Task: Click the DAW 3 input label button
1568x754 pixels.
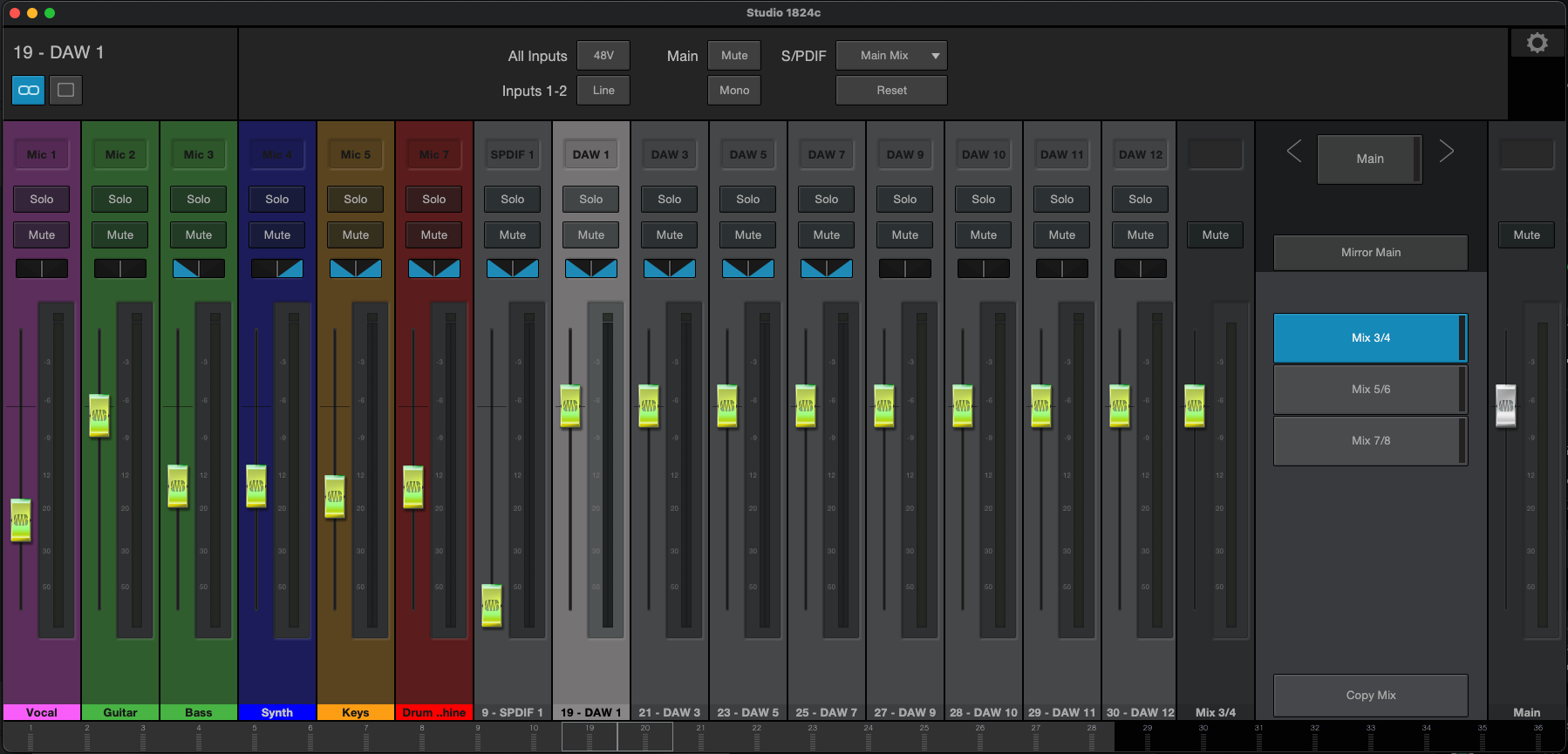Action: click(x=670, y=154)
